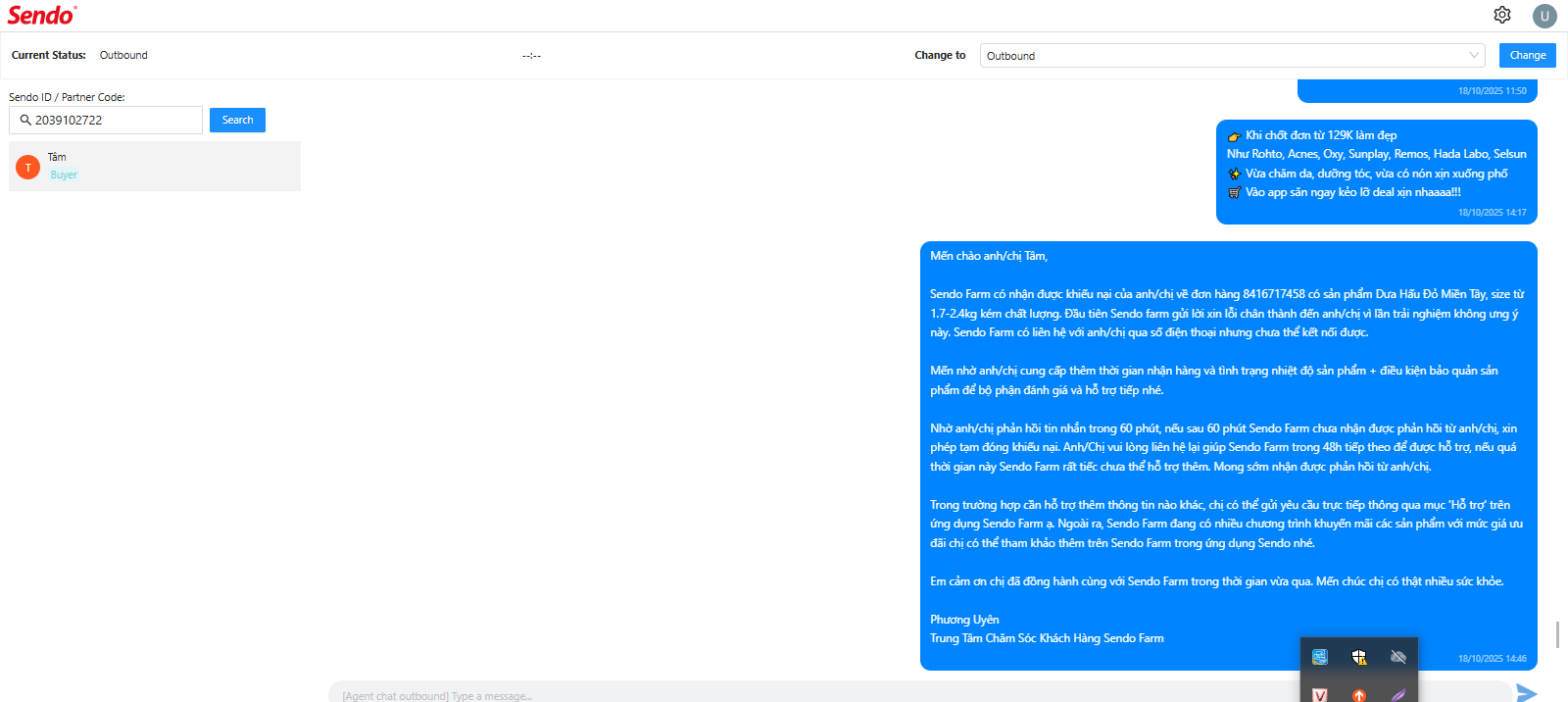Click timestamp '18/10/2025 11:50'
This screenshot has width=1568, height=702.
click(x=1492, y=91)
